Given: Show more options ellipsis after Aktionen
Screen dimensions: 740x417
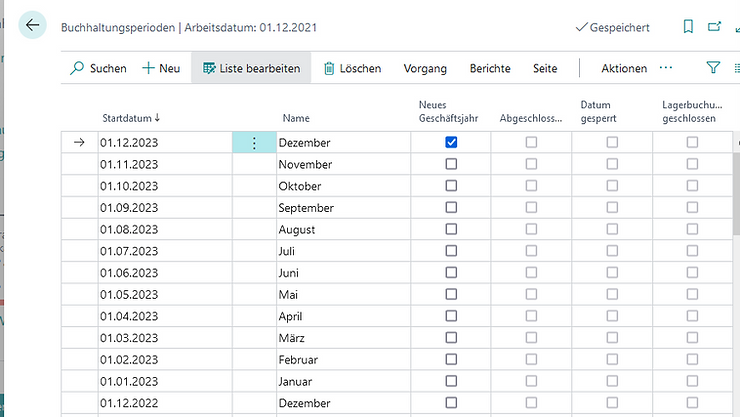Looking at the screenshot, I should 666,68.
